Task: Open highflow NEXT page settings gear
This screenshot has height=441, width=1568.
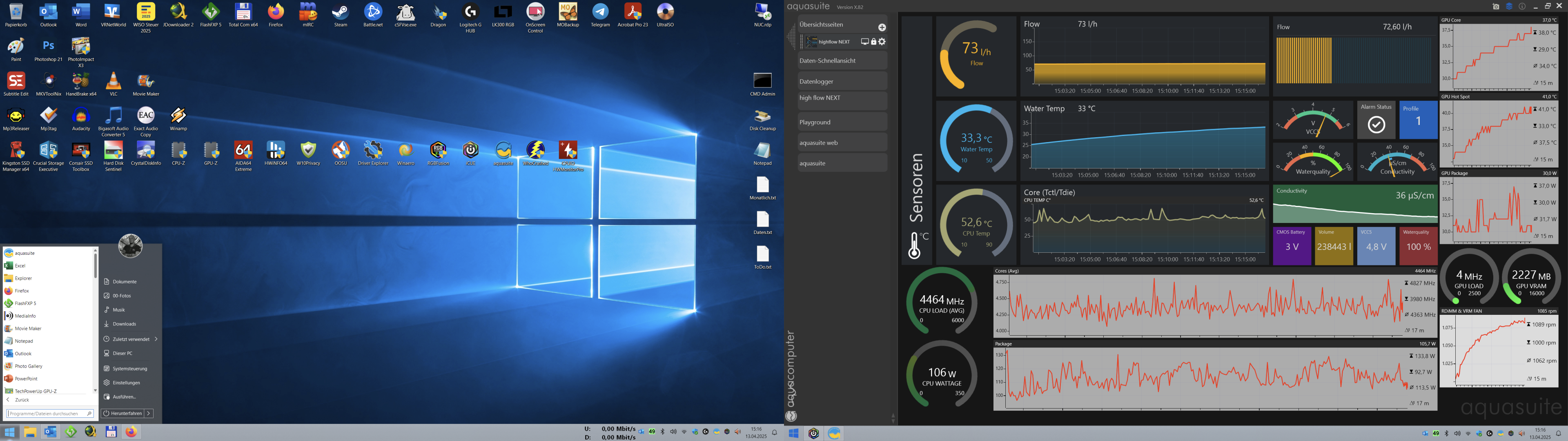Action: coord(882,42)
